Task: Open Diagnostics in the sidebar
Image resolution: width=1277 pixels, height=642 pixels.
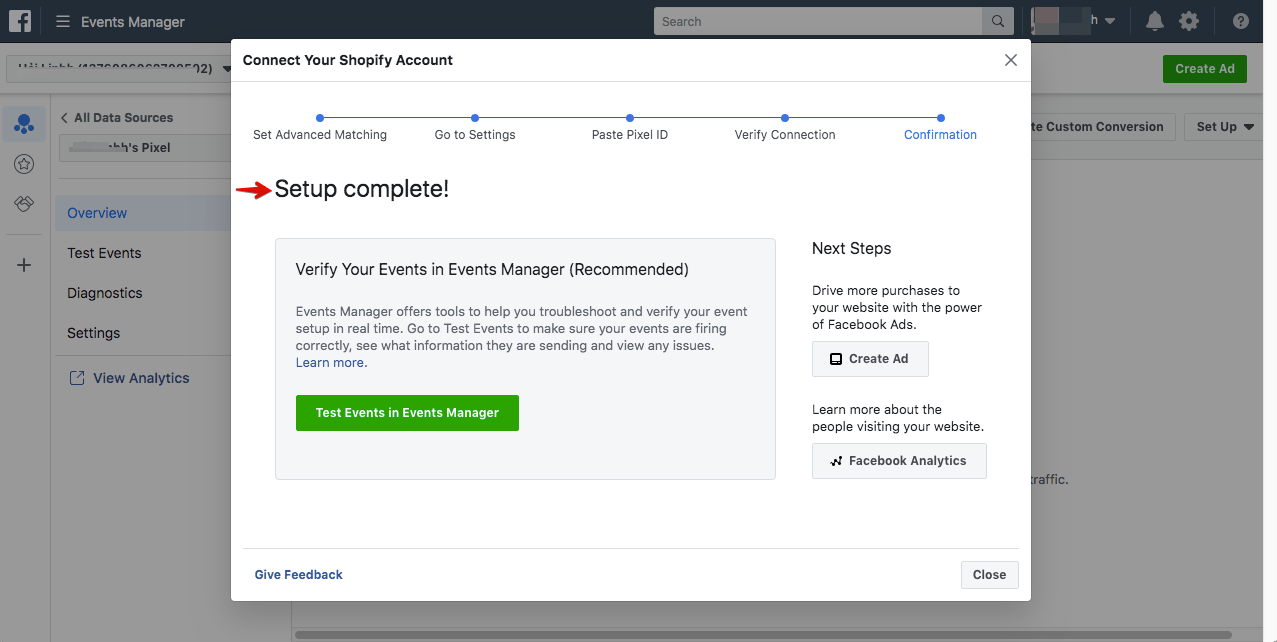Action: [105, 293]
